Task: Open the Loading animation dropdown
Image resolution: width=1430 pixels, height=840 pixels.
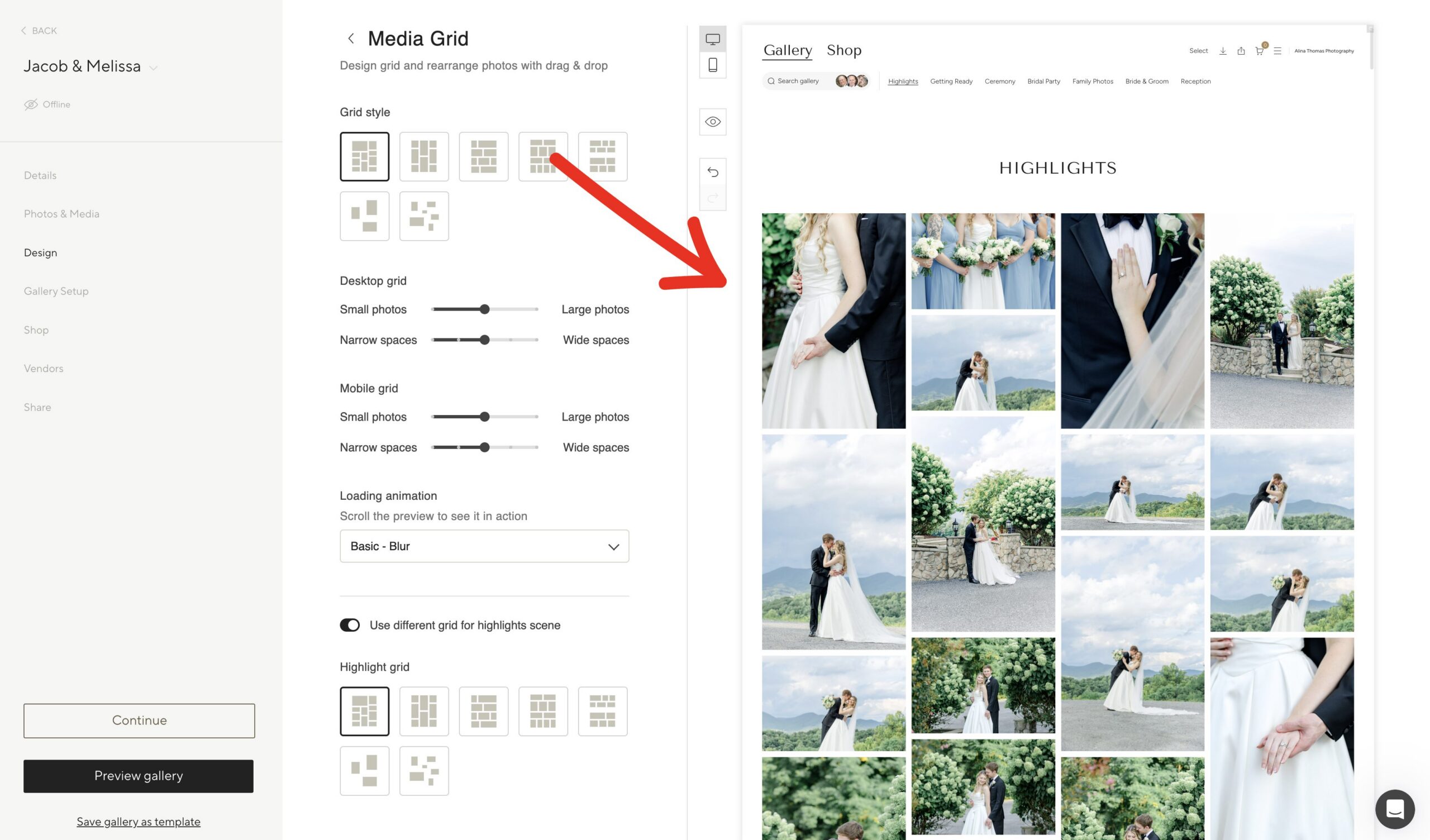Action: point(484,546)
